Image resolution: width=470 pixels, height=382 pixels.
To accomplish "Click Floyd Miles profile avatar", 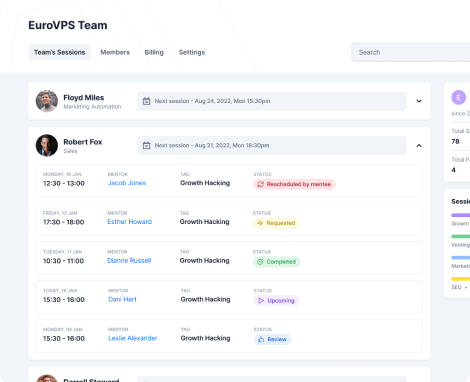I will click(47, 101).
